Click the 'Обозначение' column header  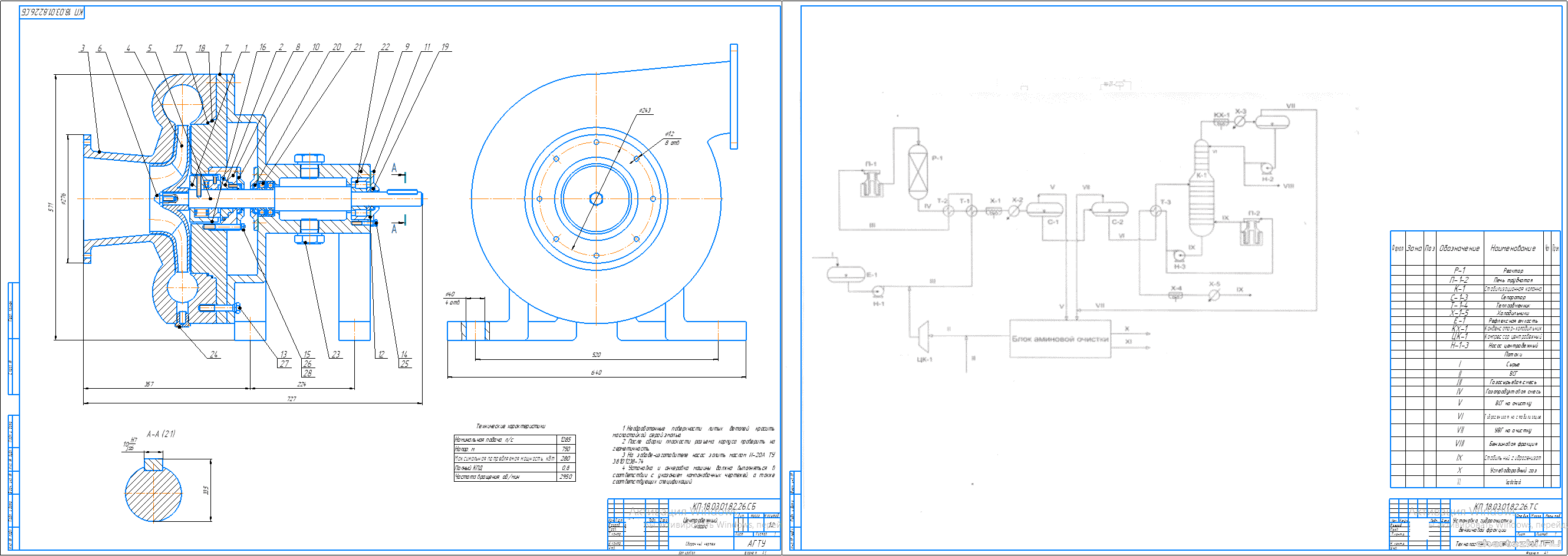pos(1460,248)
